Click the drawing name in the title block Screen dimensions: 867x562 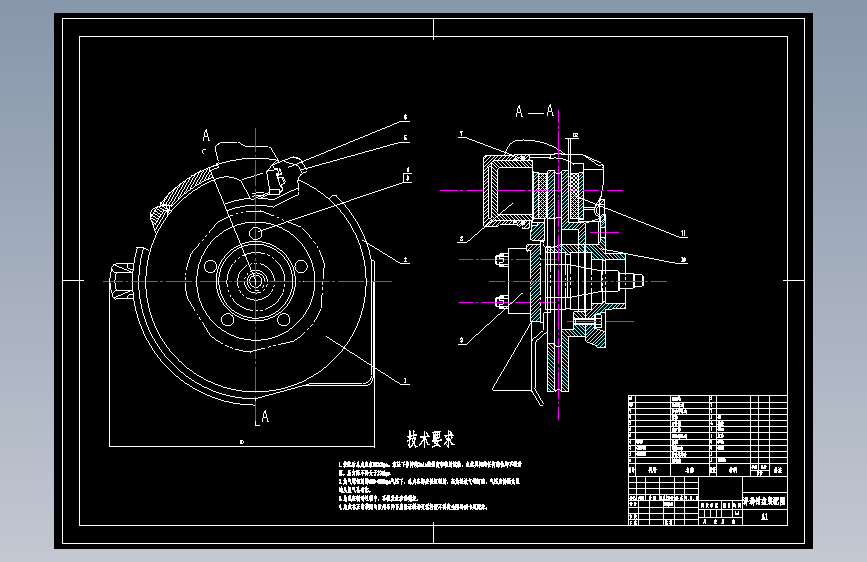[x=764, y=501]
